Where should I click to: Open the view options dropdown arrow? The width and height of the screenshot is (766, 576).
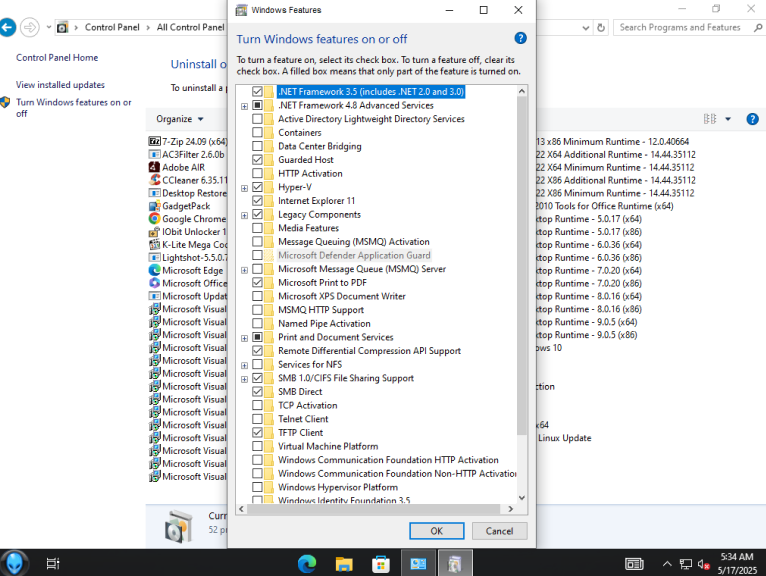(x=728, y=119)
